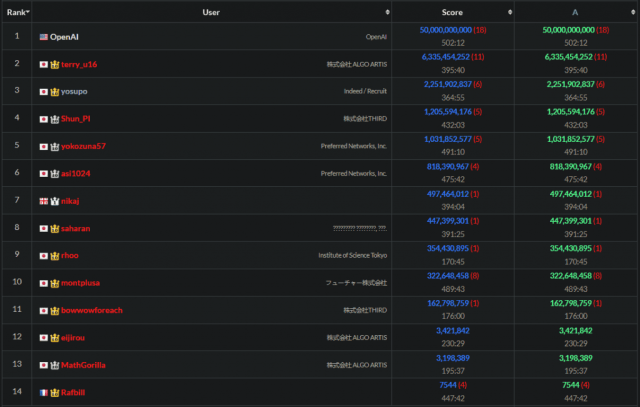Viewport: 640px width, 407px height.
Task: Click the Institute of Science Tokyo affiliation
Action: pos(353,256)
